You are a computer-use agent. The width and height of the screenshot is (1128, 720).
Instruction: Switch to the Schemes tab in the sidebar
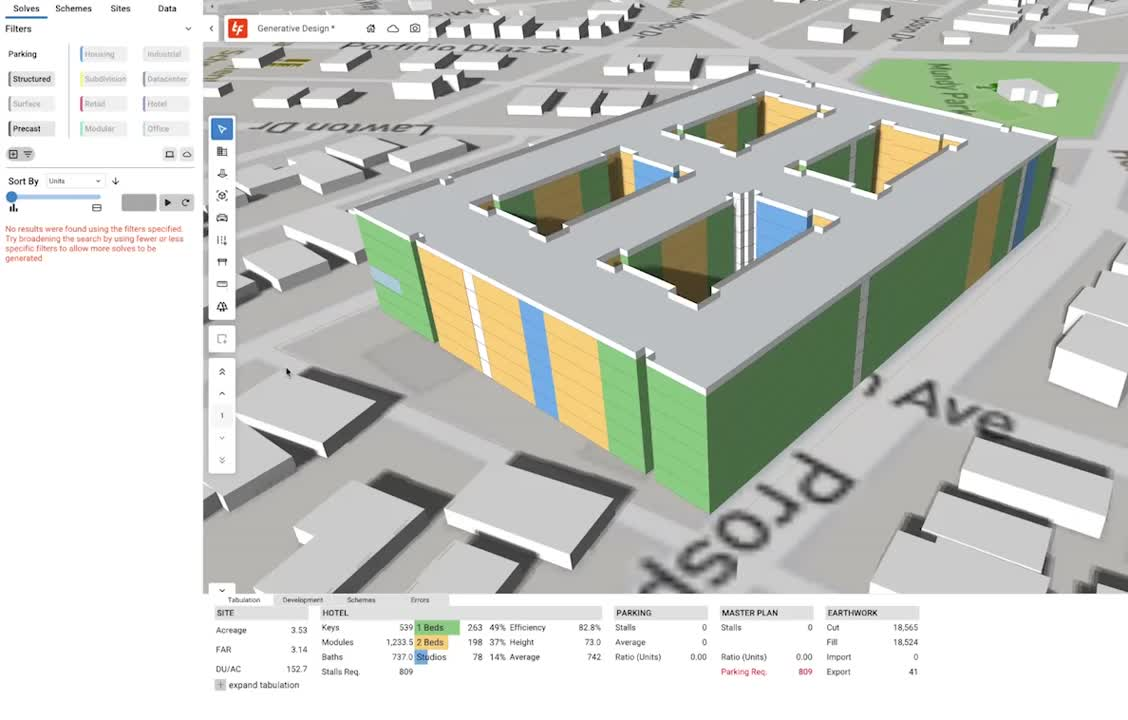click(x=73, y=9)
